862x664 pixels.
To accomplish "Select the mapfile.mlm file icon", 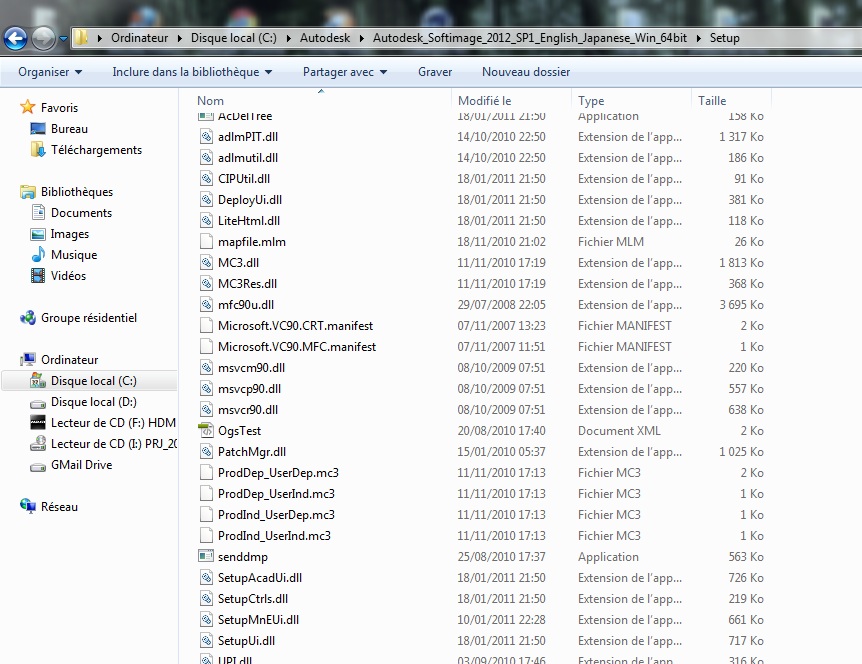I will (206, 241).
